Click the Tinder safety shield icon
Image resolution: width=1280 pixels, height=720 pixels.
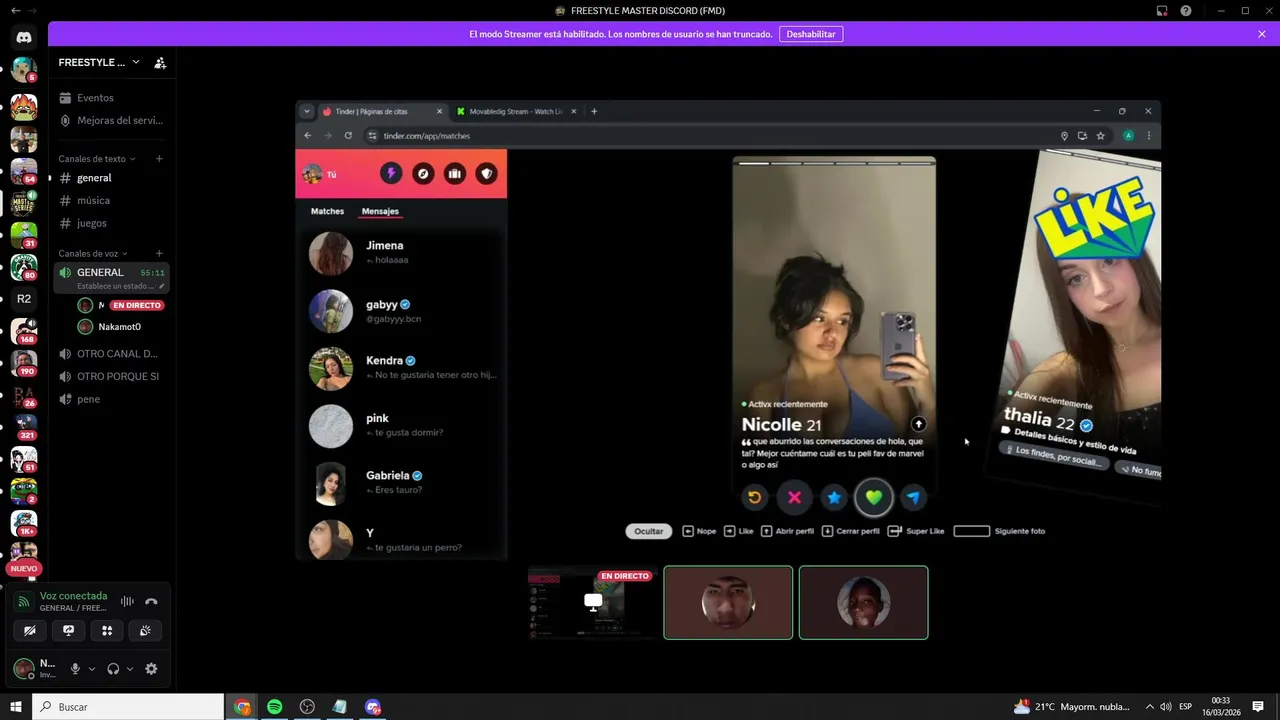(487, 174)
